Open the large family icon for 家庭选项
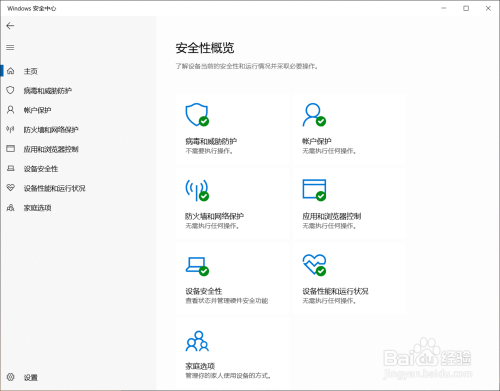Image resolution: width=500 pixels, height=391 pixels. pos(197,341)
